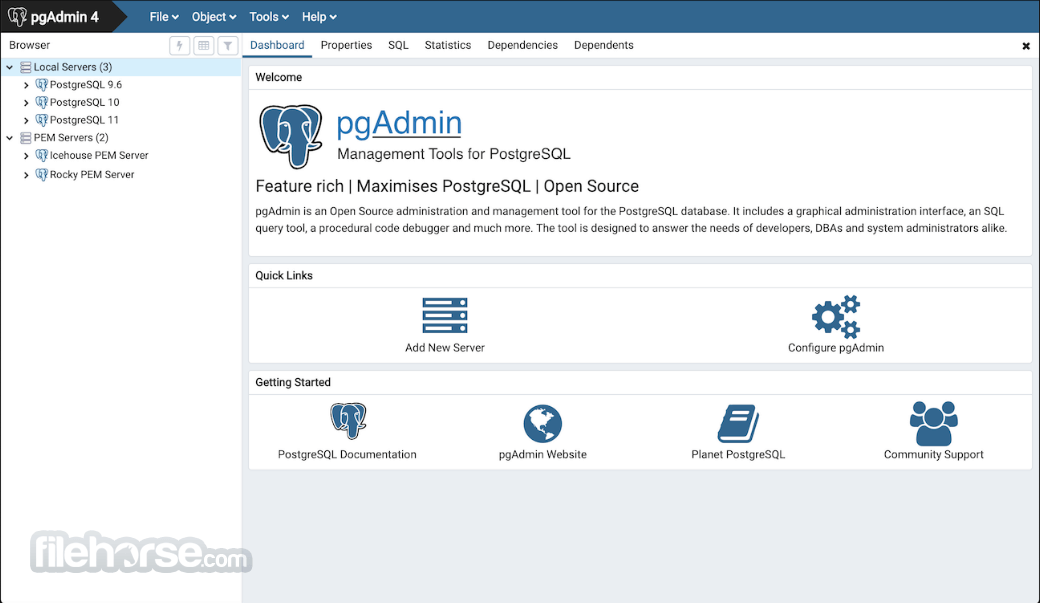This screenshot has width=1040, height=603.
Task: Switch to the Properties tab
Action: (346, 45)
